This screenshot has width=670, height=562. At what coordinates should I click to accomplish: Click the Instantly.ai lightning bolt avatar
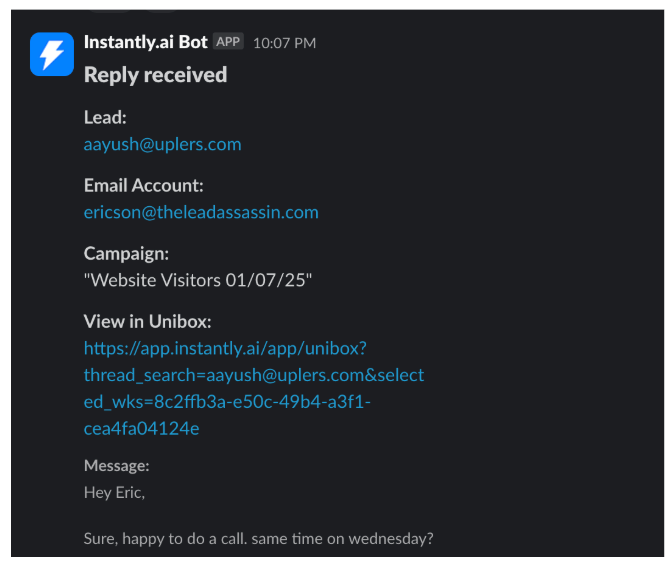[x=51, y=54]
